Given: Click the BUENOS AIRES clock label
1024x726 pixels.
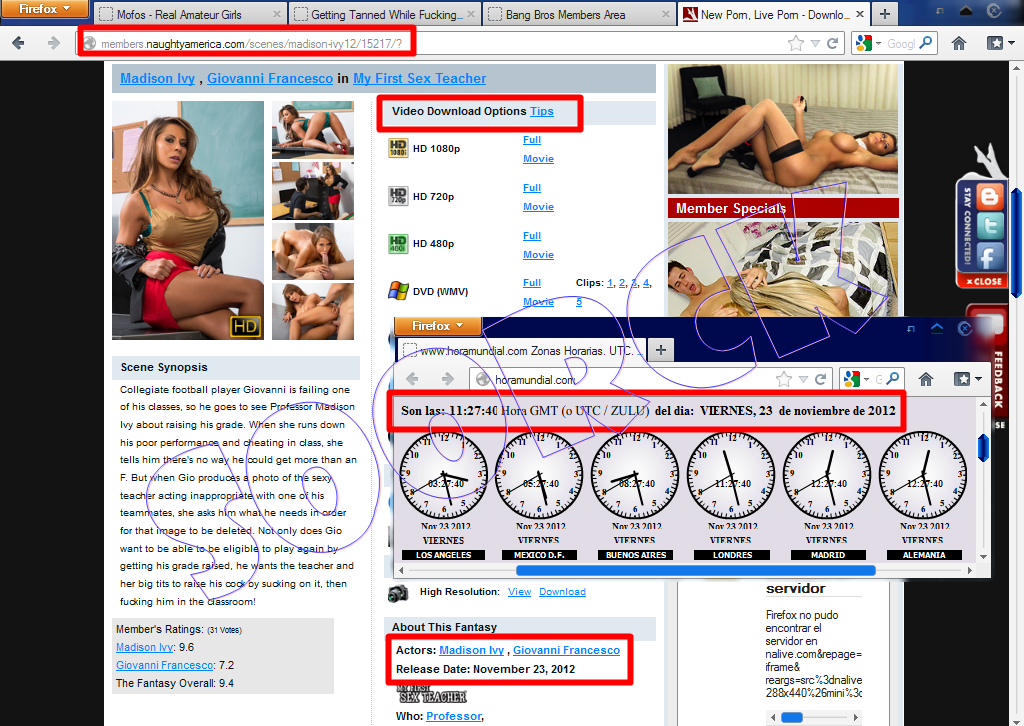Looking at the screenshot, I should 636,555.
